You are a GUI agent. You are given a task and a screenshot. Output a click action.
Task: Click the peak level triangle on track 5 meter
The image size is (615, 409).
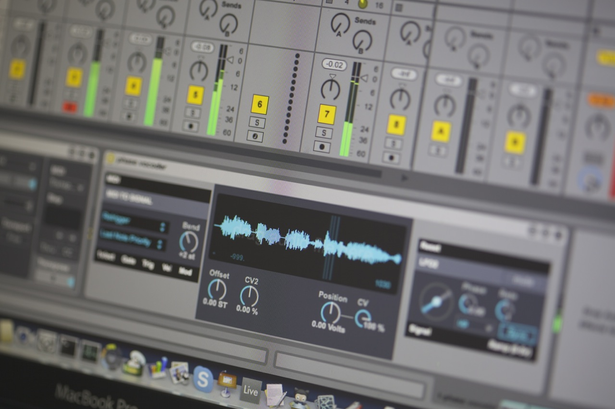(x=230, y=60)
